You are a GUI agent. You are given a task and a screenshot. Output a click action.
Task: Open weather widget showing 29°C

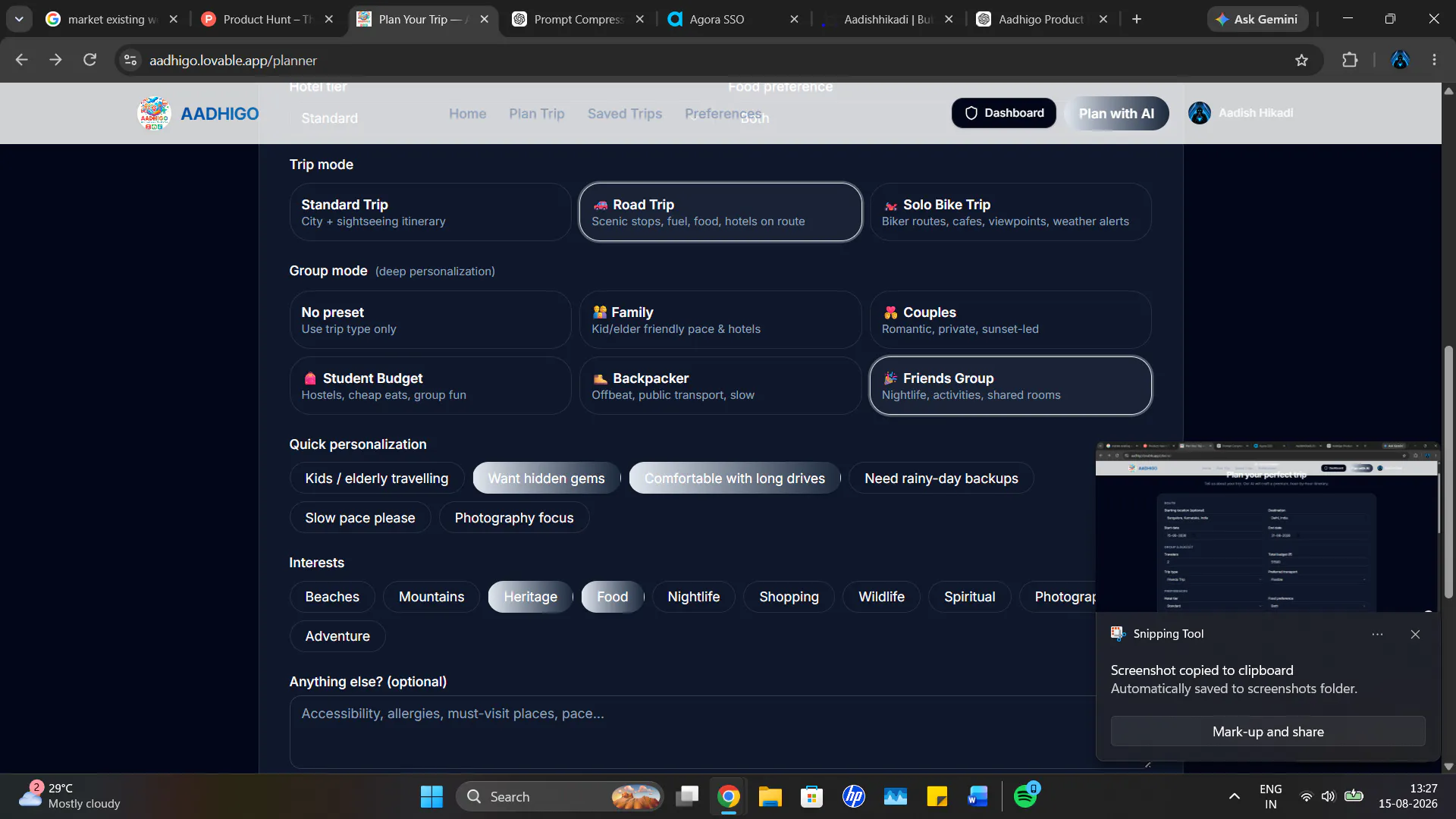pos(70,796)
